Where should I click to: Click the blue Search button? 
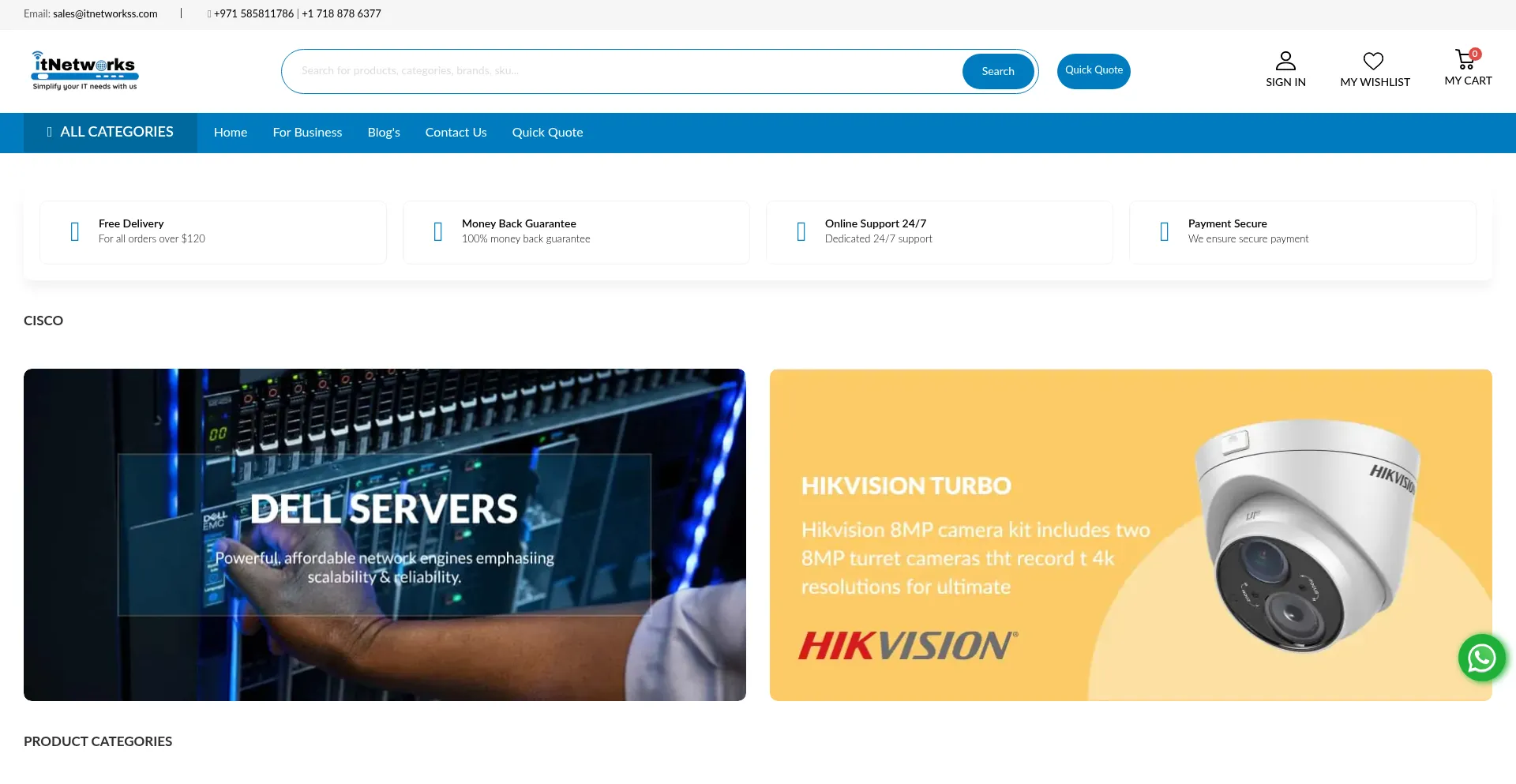998,71
